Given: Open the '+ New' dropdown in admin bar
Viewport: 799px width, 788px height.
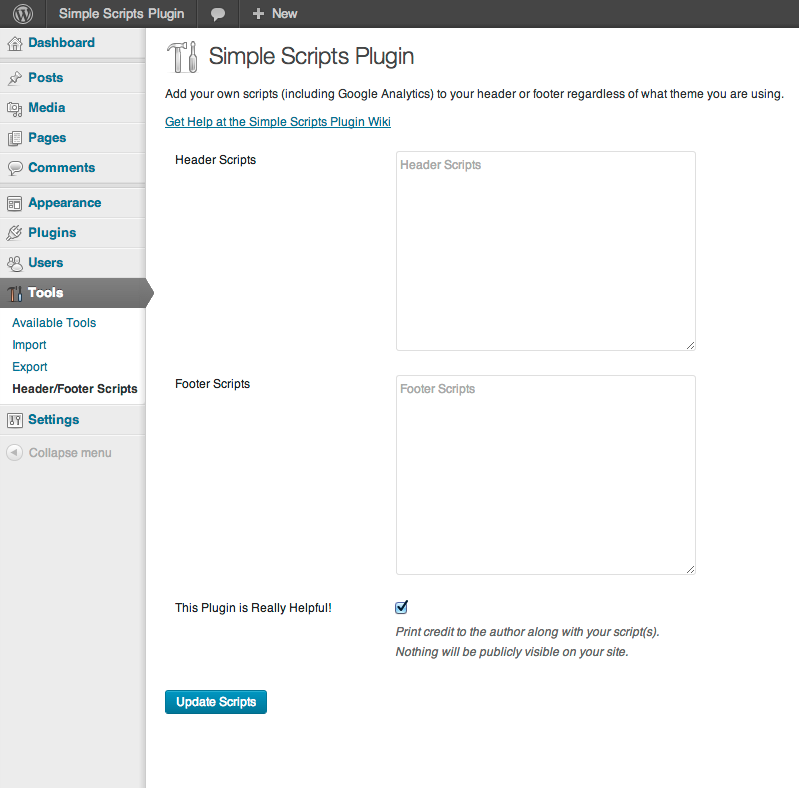Looking at the screenshot, I should [x=275, y=14].
